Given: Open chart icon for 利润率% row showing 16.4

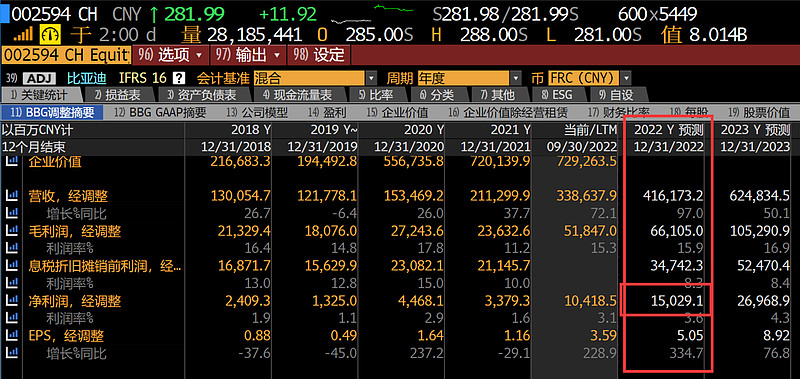Looking at the screenshot, I should pos(12,248).
